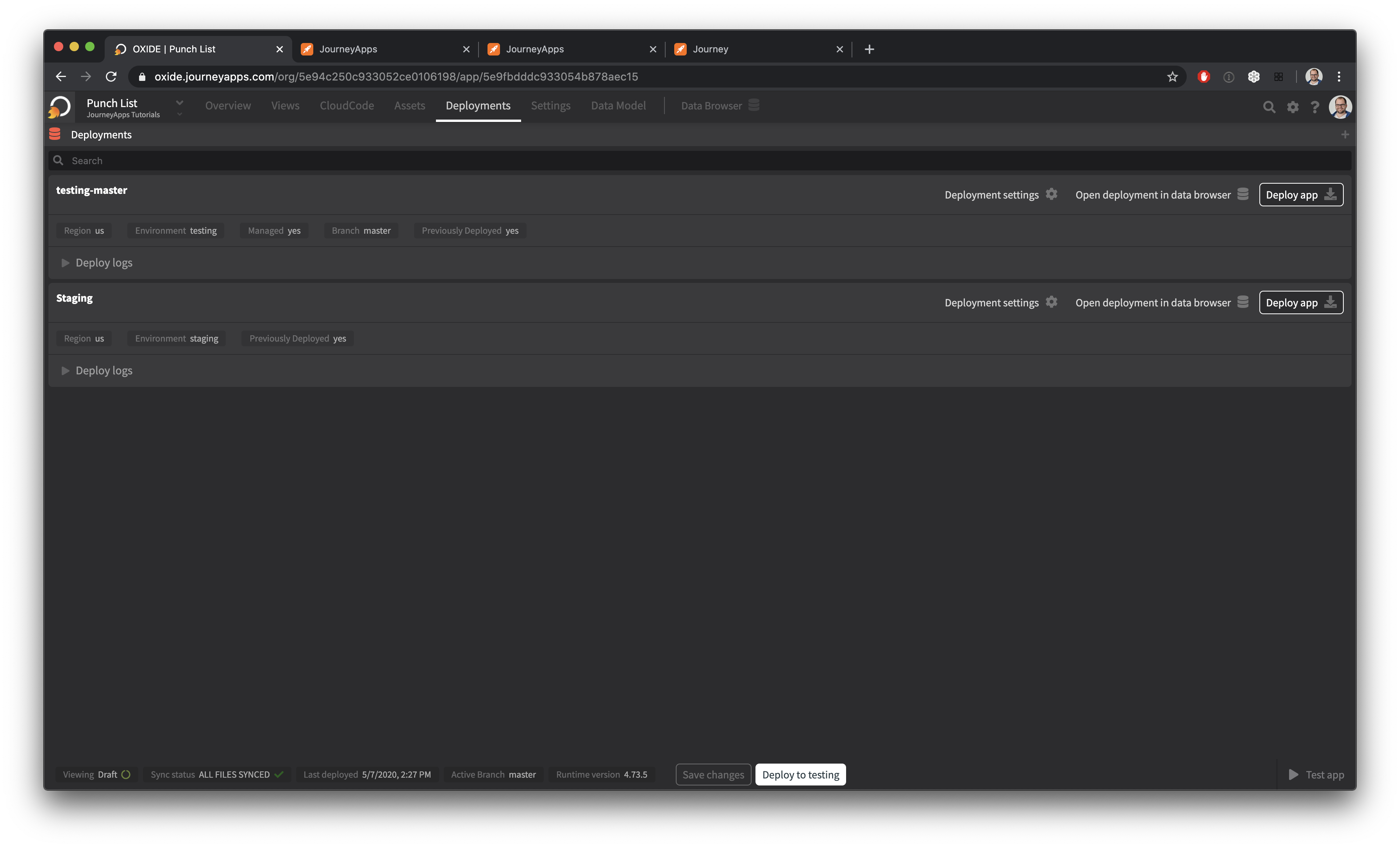Click the Managed yes tag
Image resolution: width=1400 pixels, height=848 pixels.
(274, 231)
